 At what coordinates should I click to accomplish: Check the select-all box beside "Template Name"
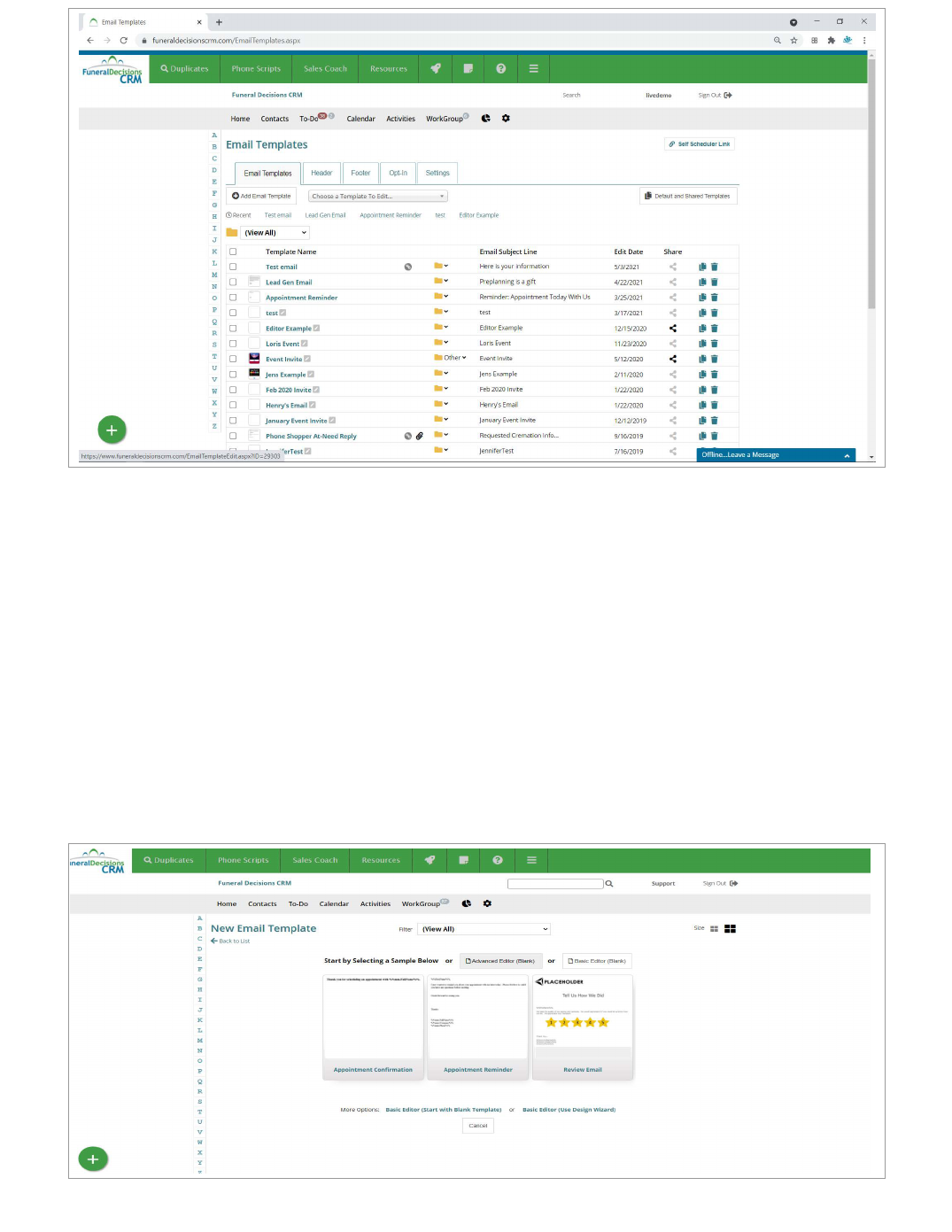pyautogui.click(x=233, y=252)
